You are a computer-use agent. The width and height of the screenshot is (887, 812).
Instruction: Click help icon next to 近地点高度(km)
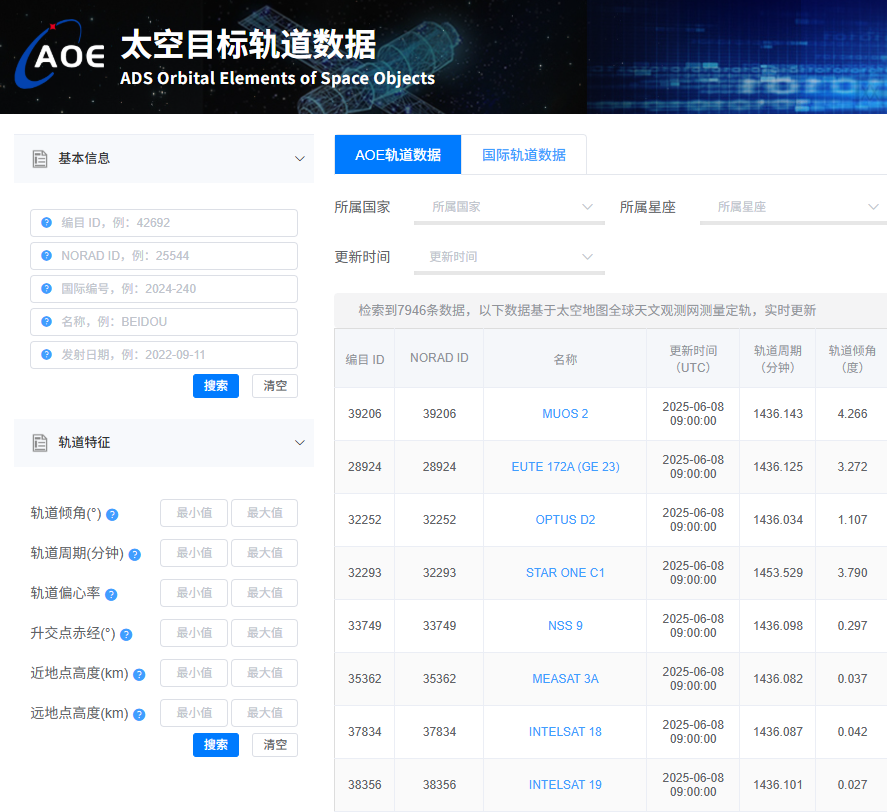pyautogui.click(x=139, y=674)
